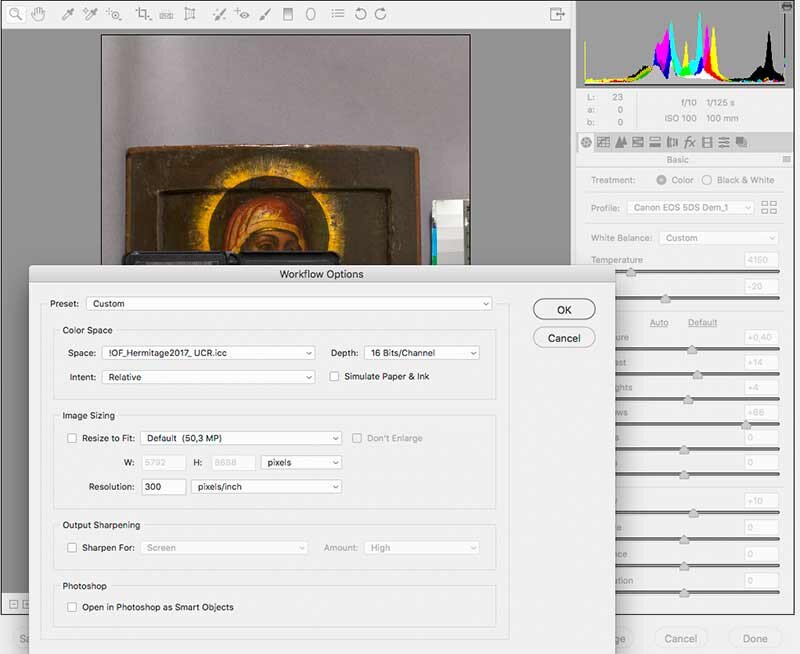Open the Tone Curve panel tab
This screenshot has height=654, width=800.
[604, 143]
